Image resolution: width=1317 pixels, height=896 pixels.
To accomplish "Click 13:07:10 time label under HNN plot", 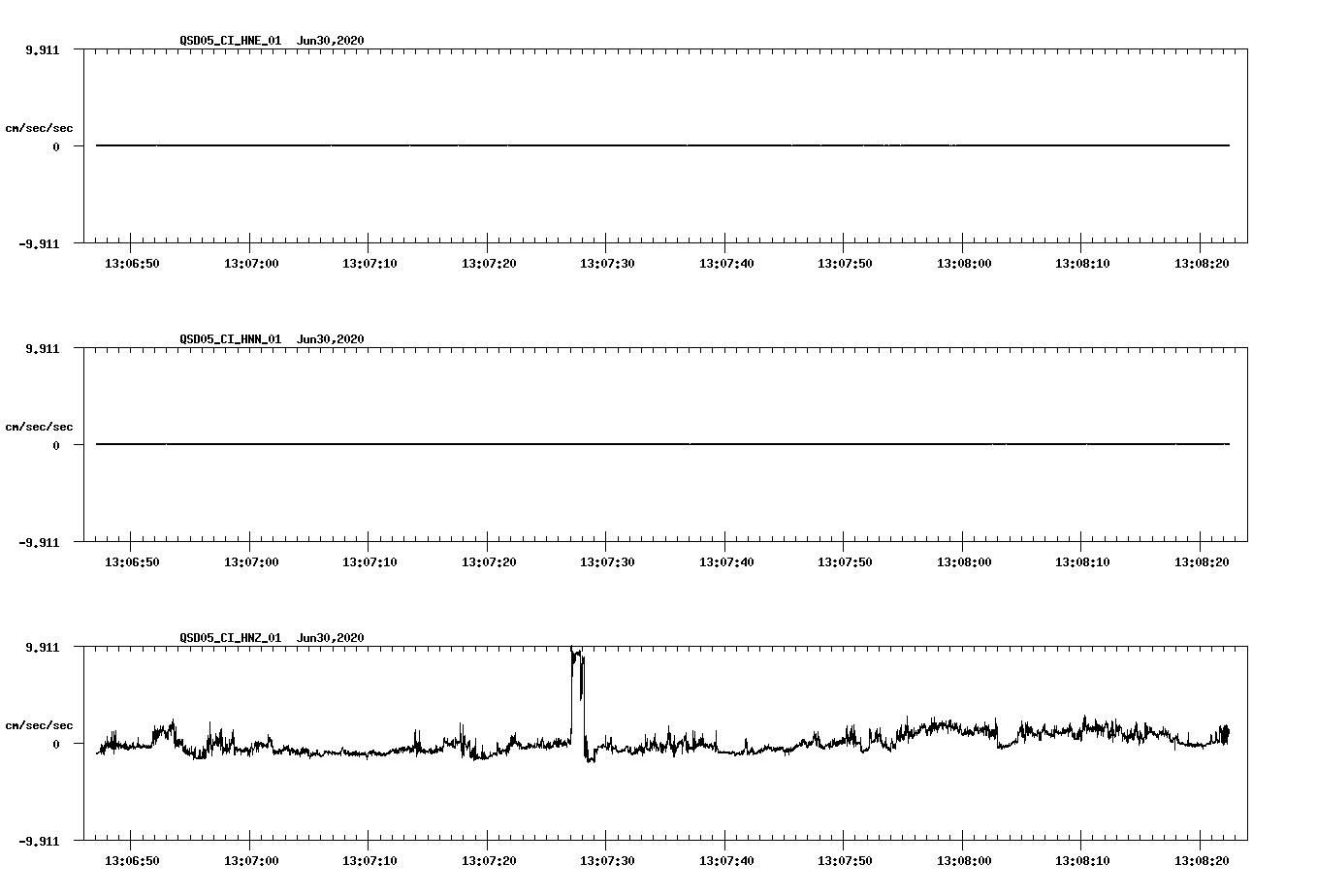I will click(x=369, y=562).
